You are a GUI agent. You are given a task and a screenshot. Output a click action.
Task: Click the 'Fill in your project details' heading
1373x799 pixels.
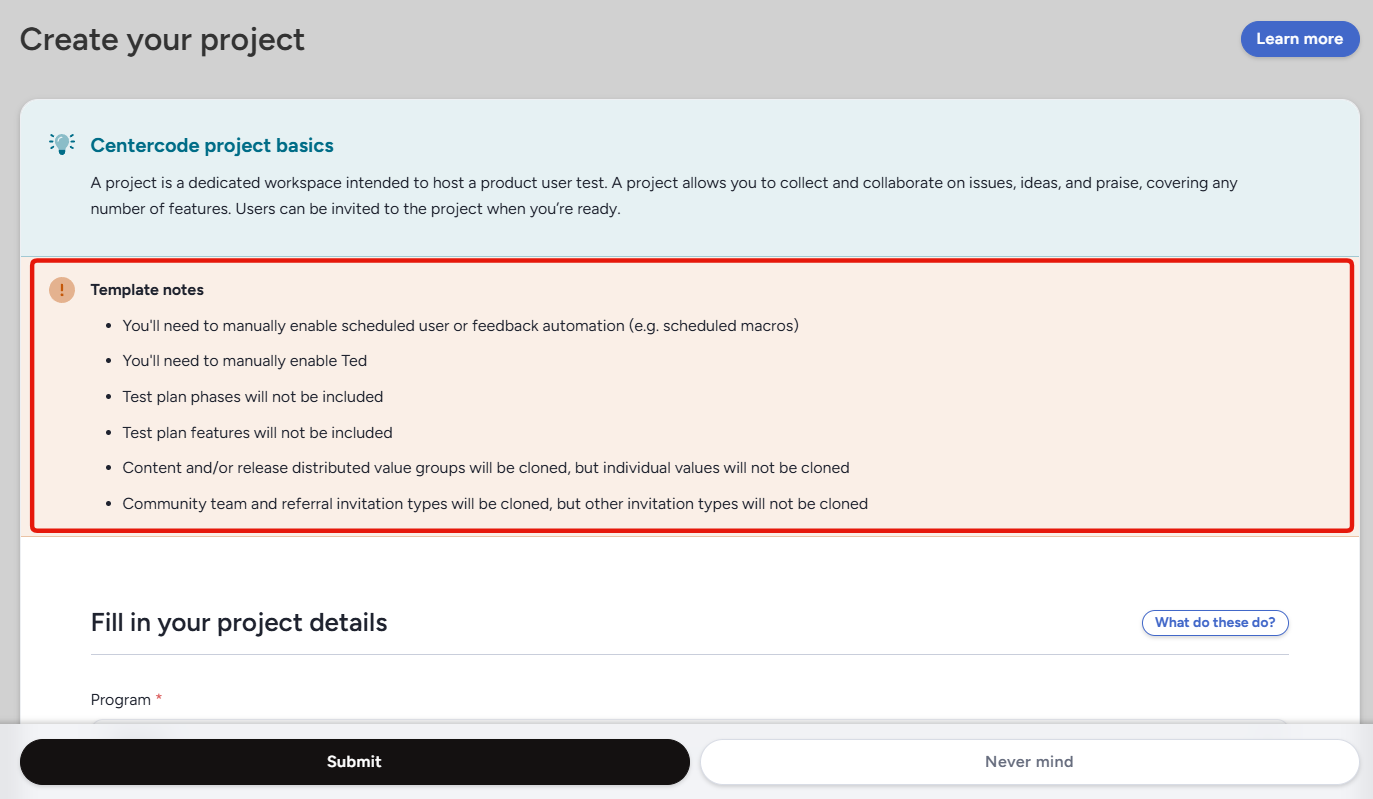[x=239, y=623]
